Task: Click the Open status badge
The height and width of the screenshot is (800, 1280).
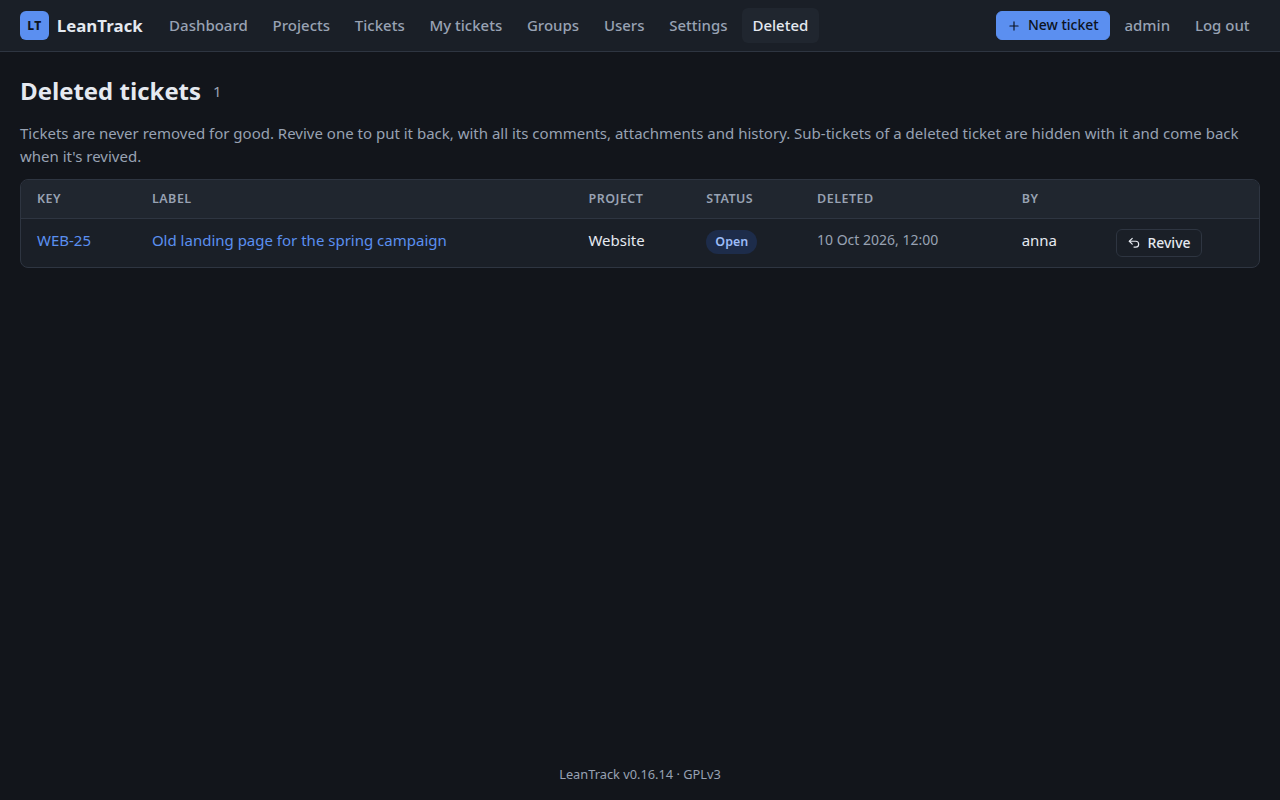Action: click(x=731, y=242)
